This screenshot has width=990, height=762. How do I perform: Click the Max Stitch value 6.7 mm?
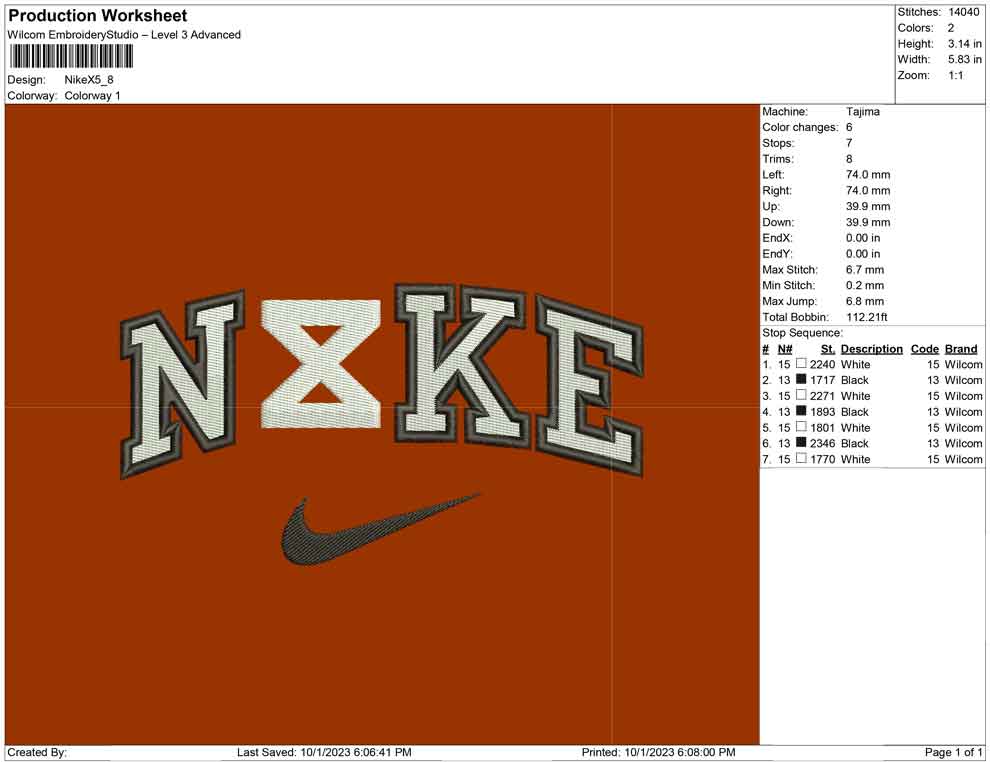tap(865, 270)
